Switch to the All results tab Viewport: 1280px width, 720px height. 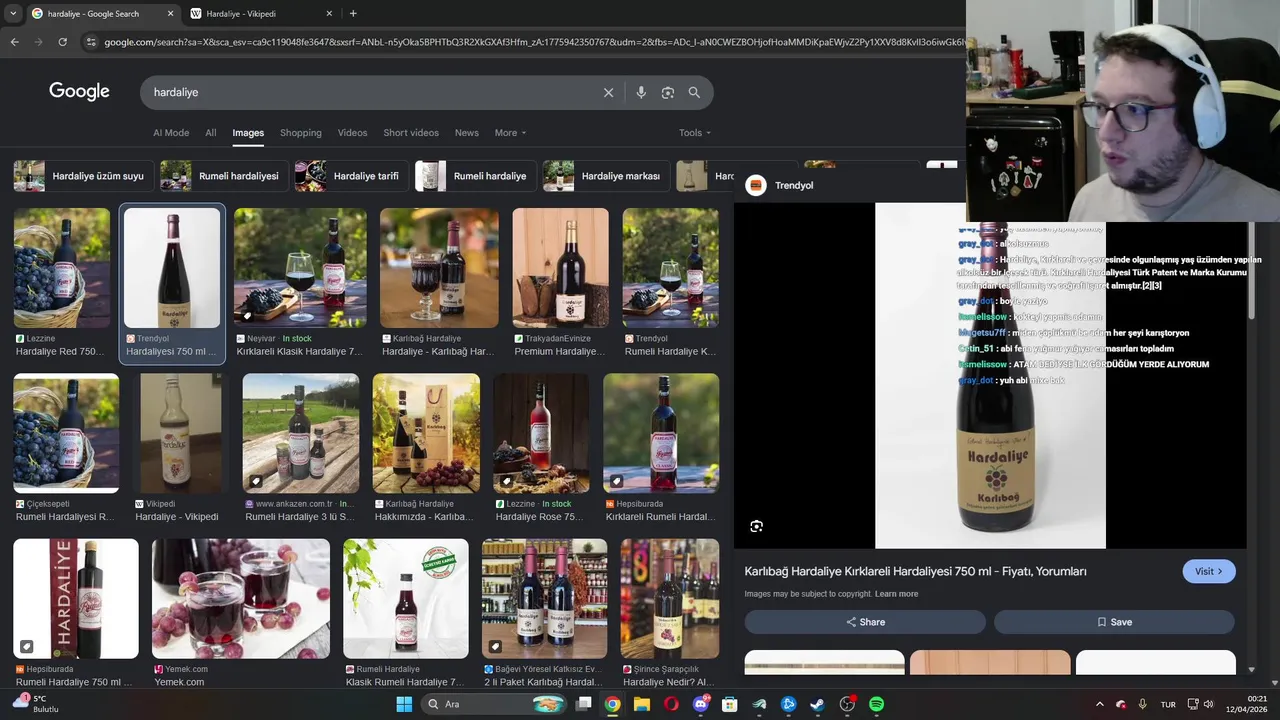(x=211, y=133)
